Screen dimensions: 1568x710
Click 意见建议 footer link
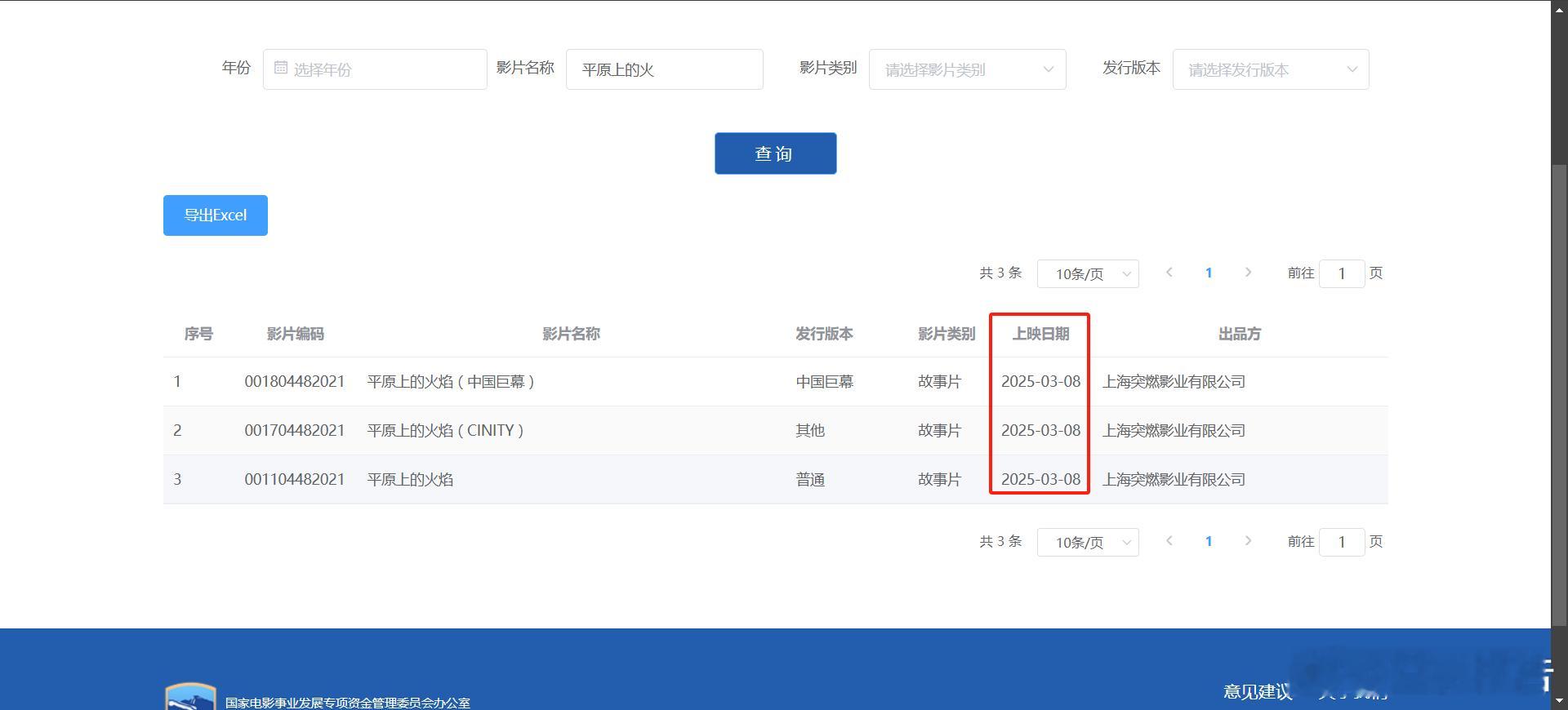pos(1258,692)
